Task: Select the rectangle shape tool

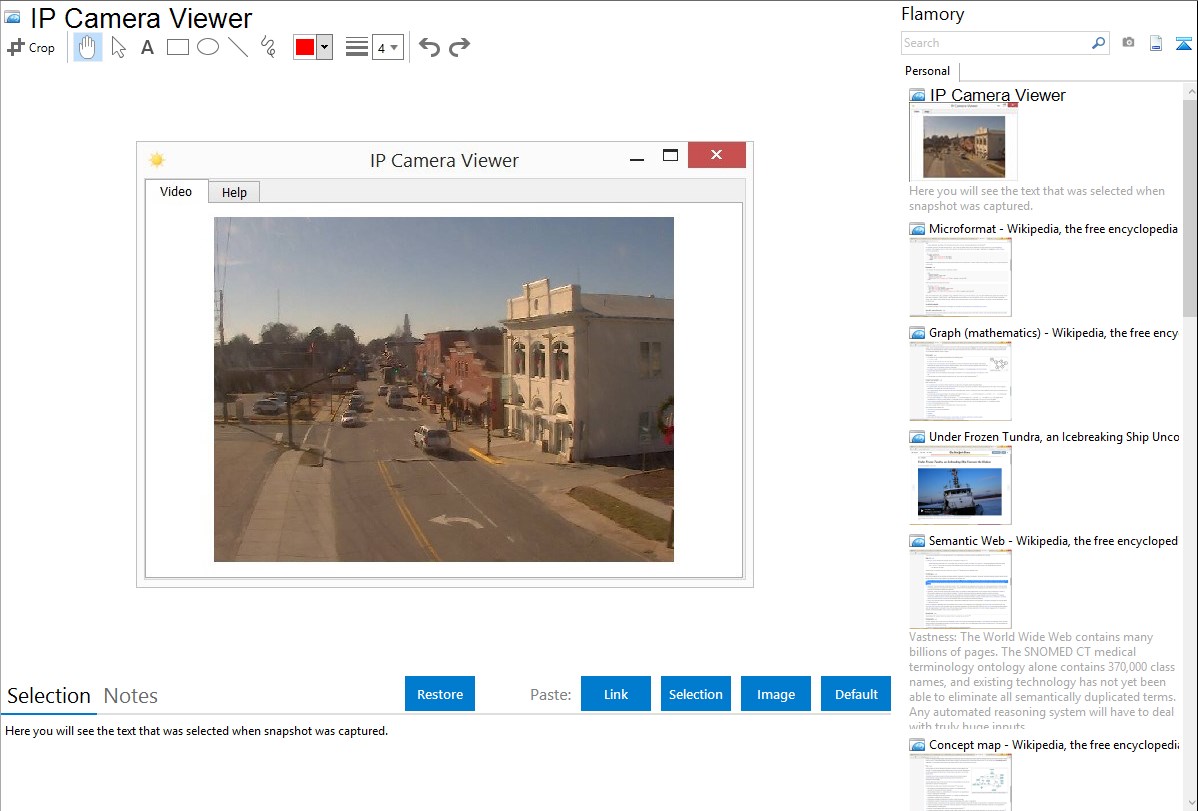Action: point(177,47)
